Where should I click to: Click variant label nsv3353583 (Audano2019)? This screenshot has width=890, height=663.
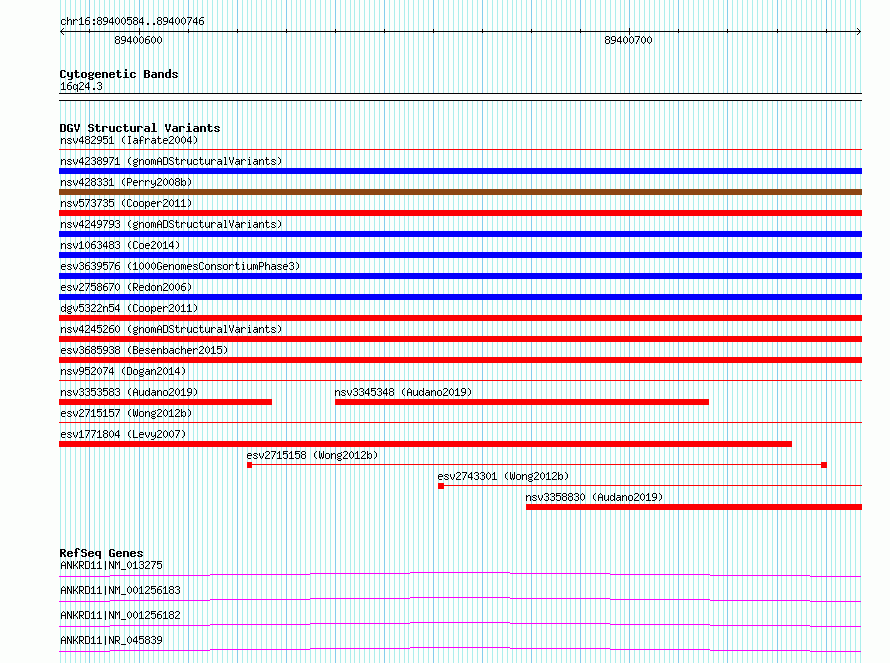(129, 392)
